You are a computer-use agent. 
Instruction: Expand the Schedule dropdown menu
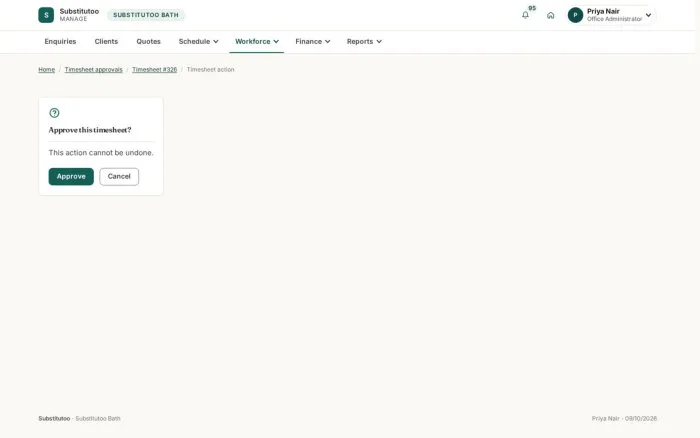pyautogui.click(x=198, y=42)
